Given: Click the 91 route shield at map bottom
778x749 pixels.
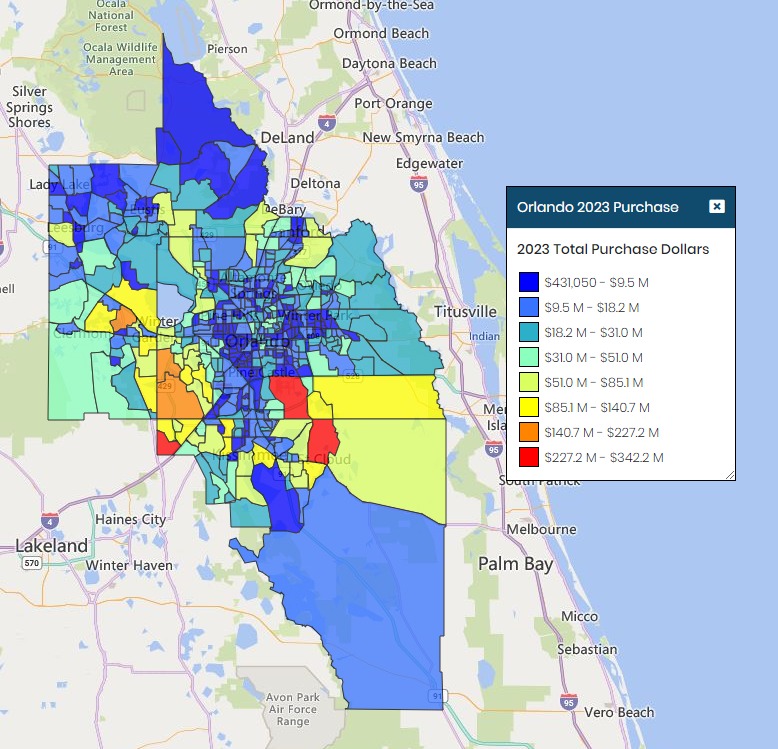Looking at the screenshot, I should click(x=438, y=696).
